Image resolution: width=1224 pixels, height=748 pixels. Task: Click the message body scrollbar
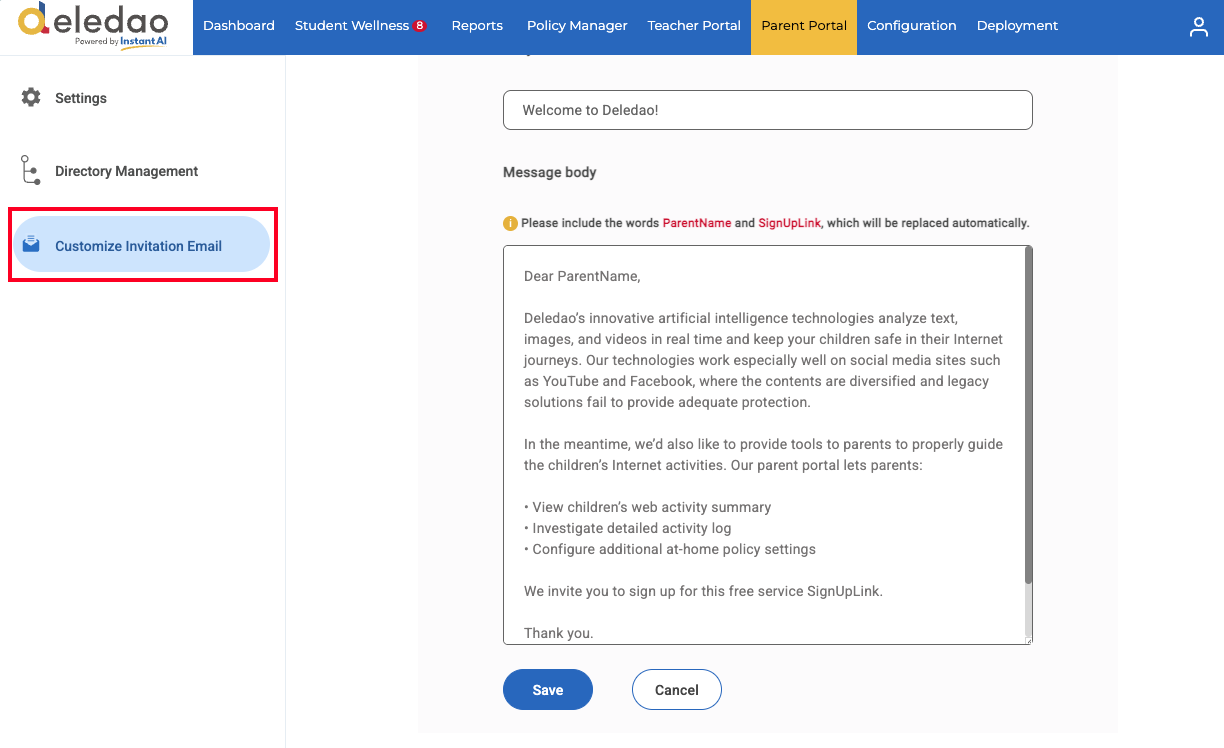pos(1028,415)
